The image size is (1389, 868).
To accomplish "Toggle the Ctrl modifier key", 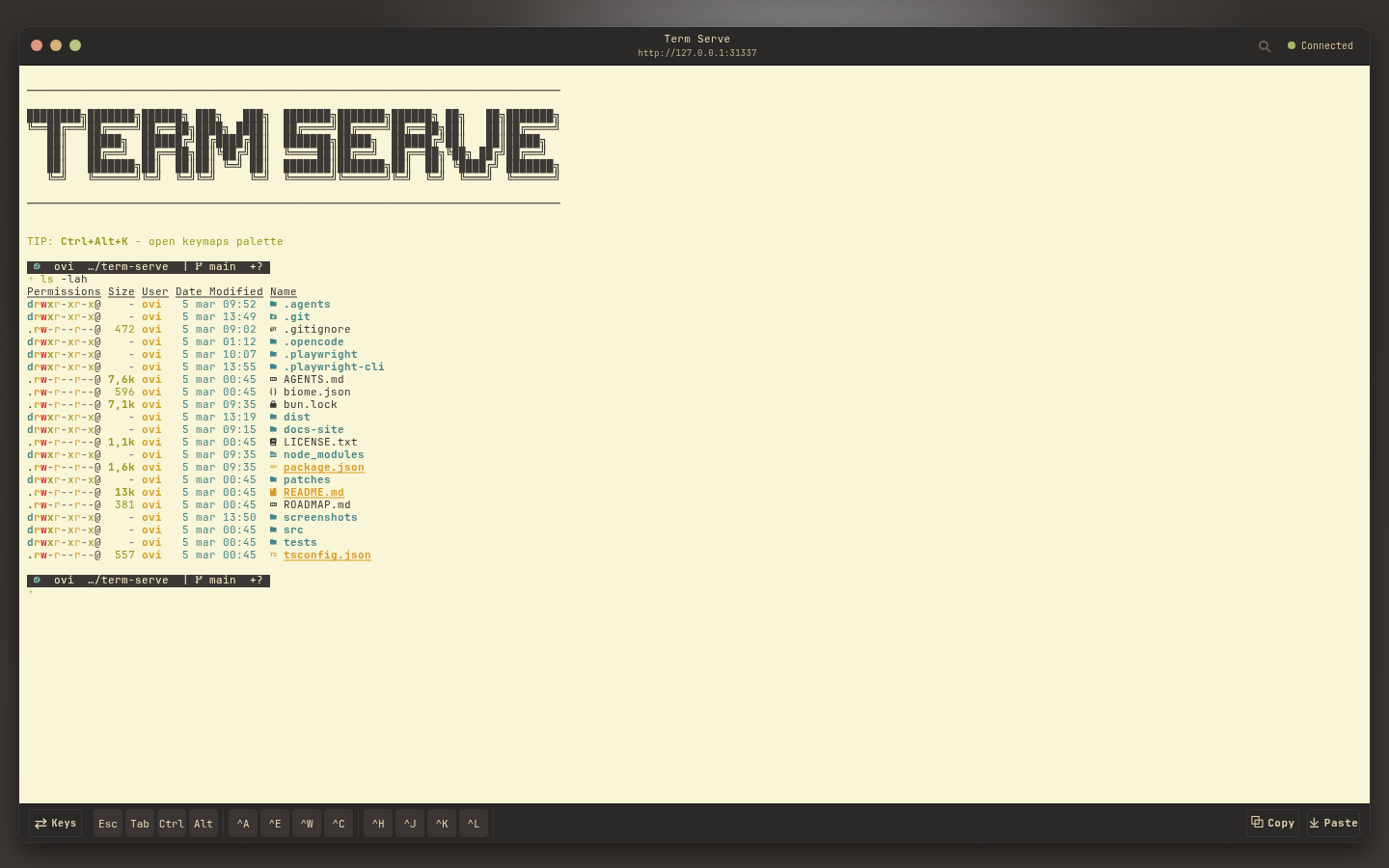I will (x=172, y=823).
